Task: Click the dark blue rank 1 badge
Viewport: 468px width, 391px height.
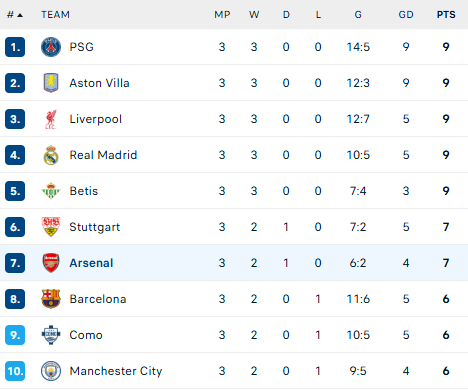Action: pyautogui.click(x=15, y=47)
